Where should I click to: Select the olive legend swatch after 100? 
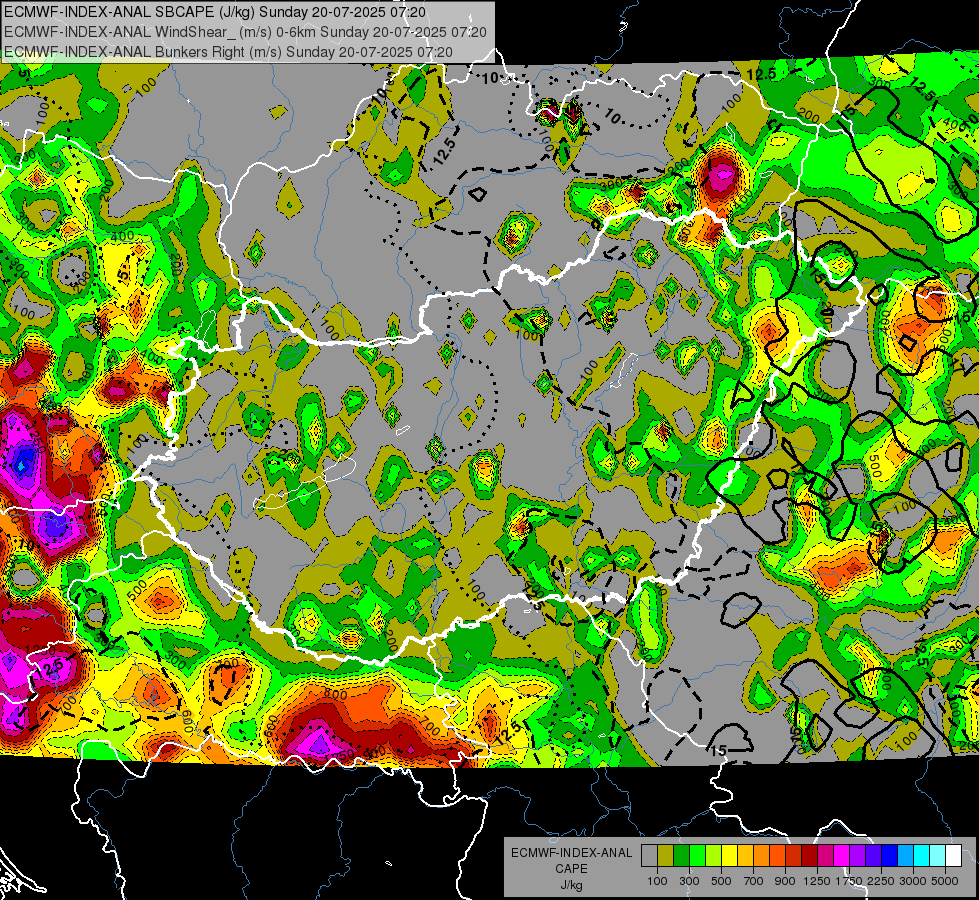coord(665,856)
